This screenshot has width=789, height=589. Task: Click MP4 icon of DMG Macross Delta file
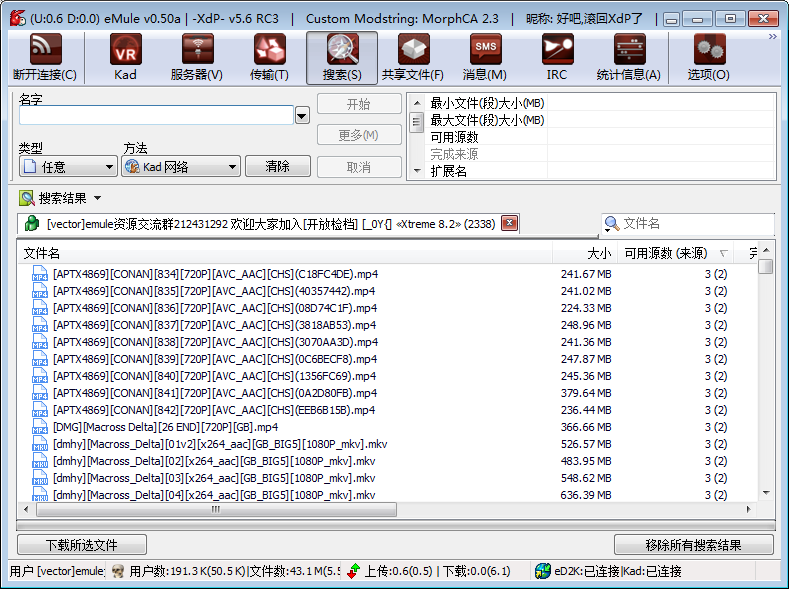40,427
